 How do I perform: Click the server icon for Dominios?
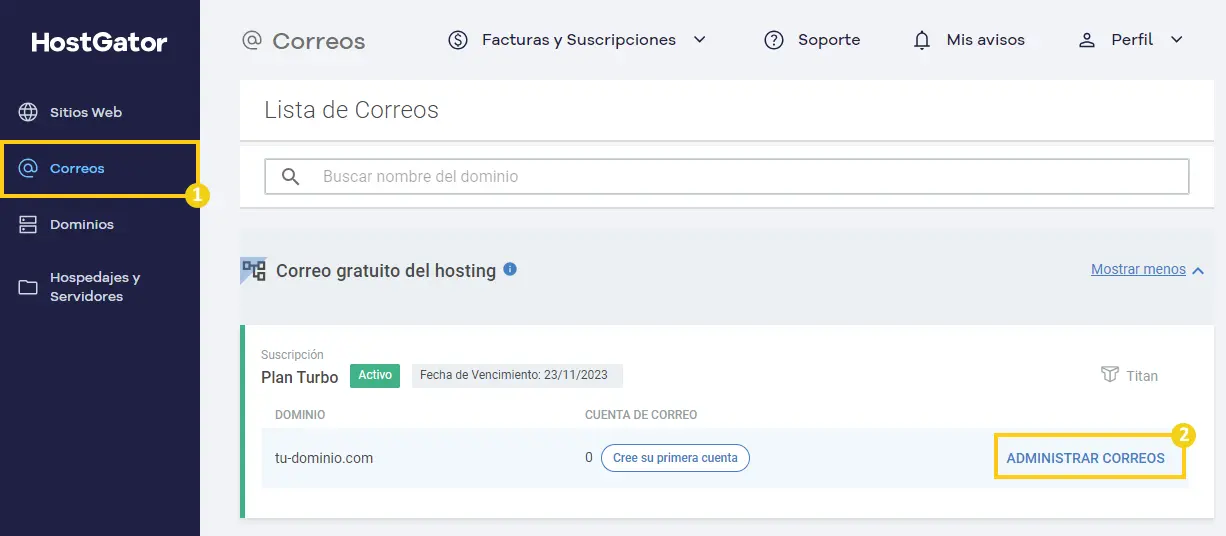click(x=29, y=224)
